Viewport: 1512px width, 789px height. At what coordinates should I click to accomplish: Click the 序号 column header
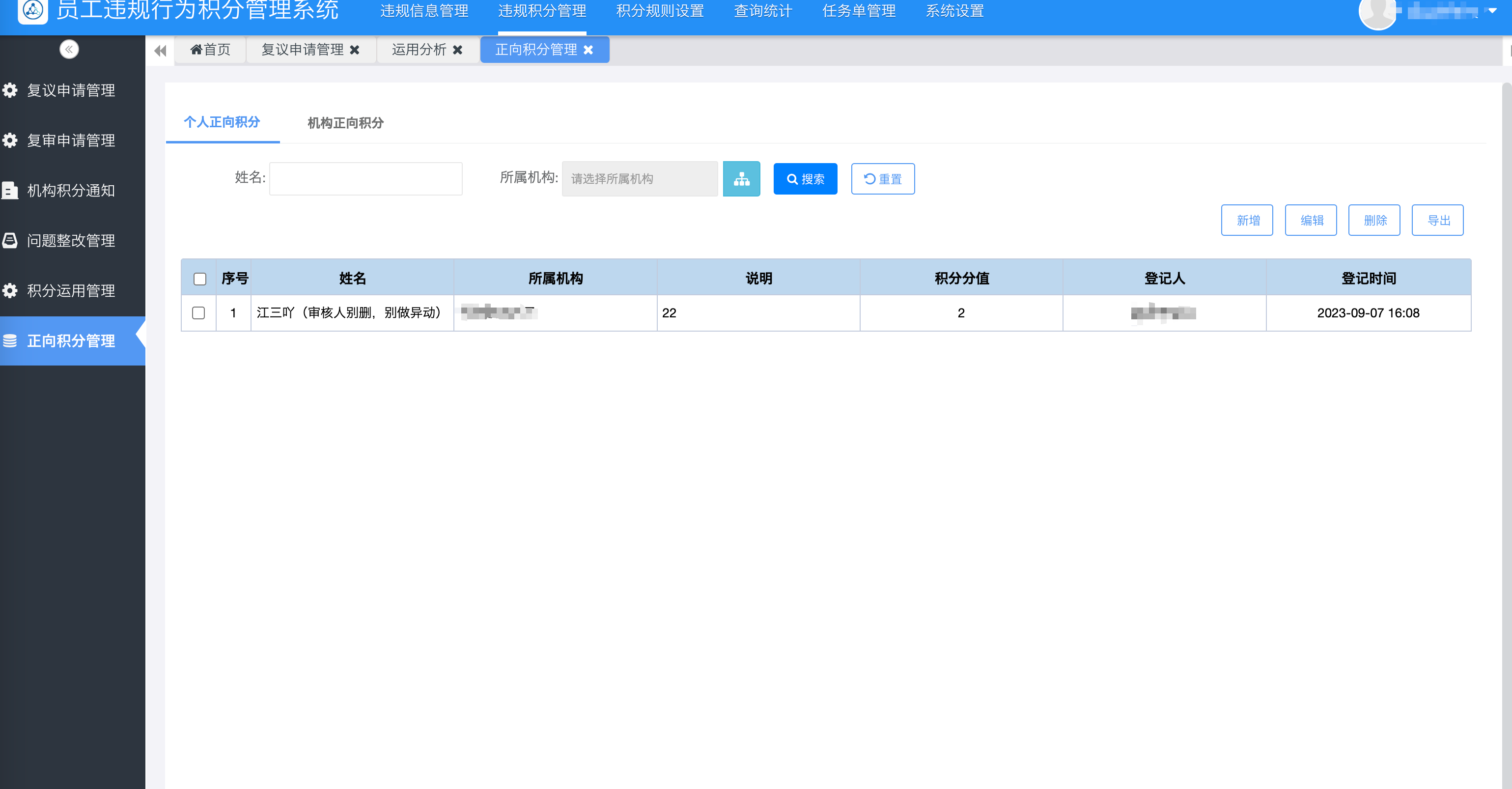point(234,278)
